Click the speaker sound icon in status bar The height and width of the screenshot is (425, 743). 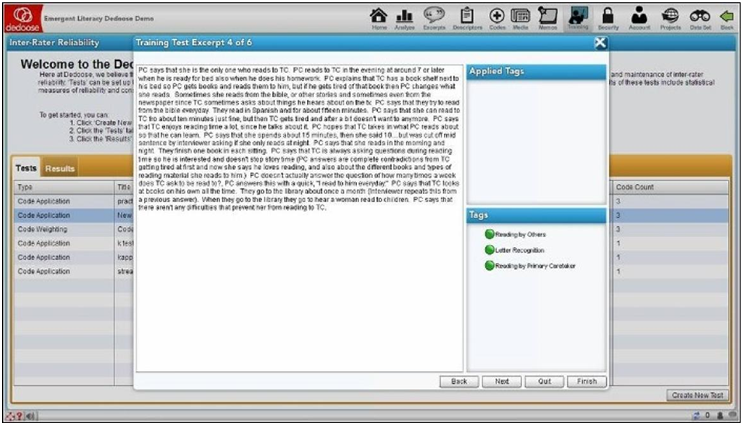point(30,416)
